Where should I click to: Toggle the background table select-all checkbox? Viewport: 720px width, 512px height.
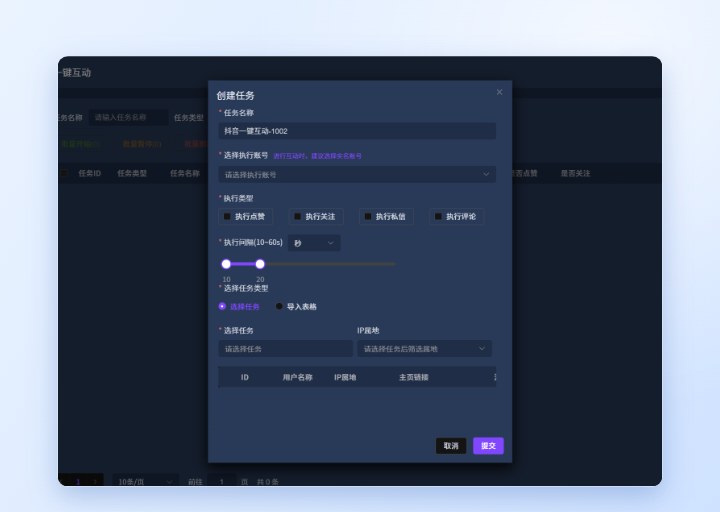tap(65, 173)
